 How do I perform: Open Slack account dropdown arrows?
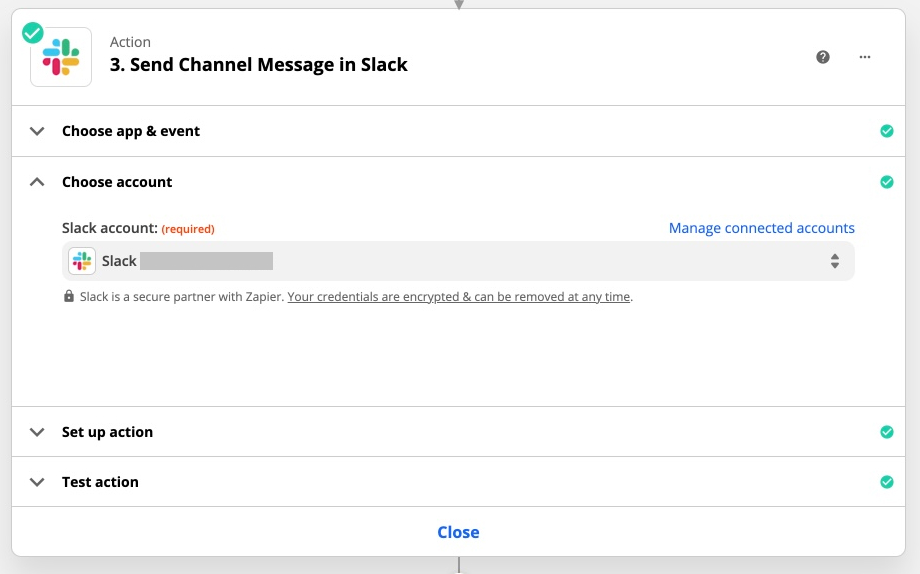click(834, 261)
